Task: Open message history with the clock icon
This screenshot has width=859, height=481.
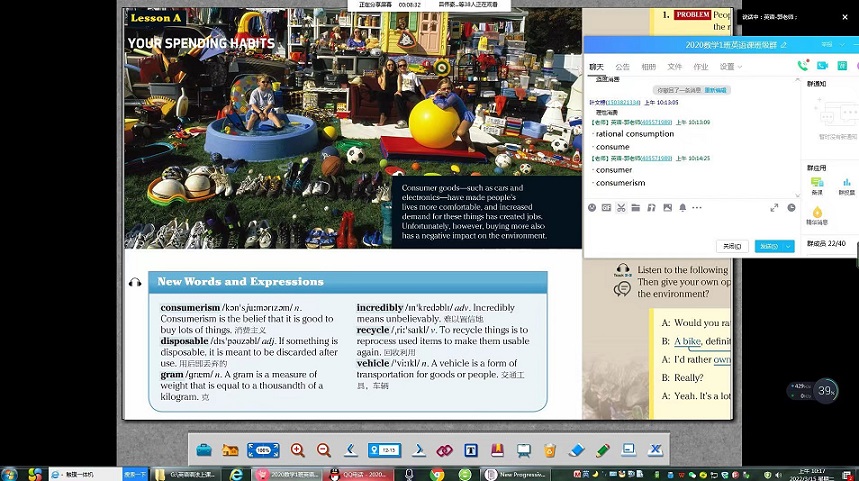Action: click(792, 208)
